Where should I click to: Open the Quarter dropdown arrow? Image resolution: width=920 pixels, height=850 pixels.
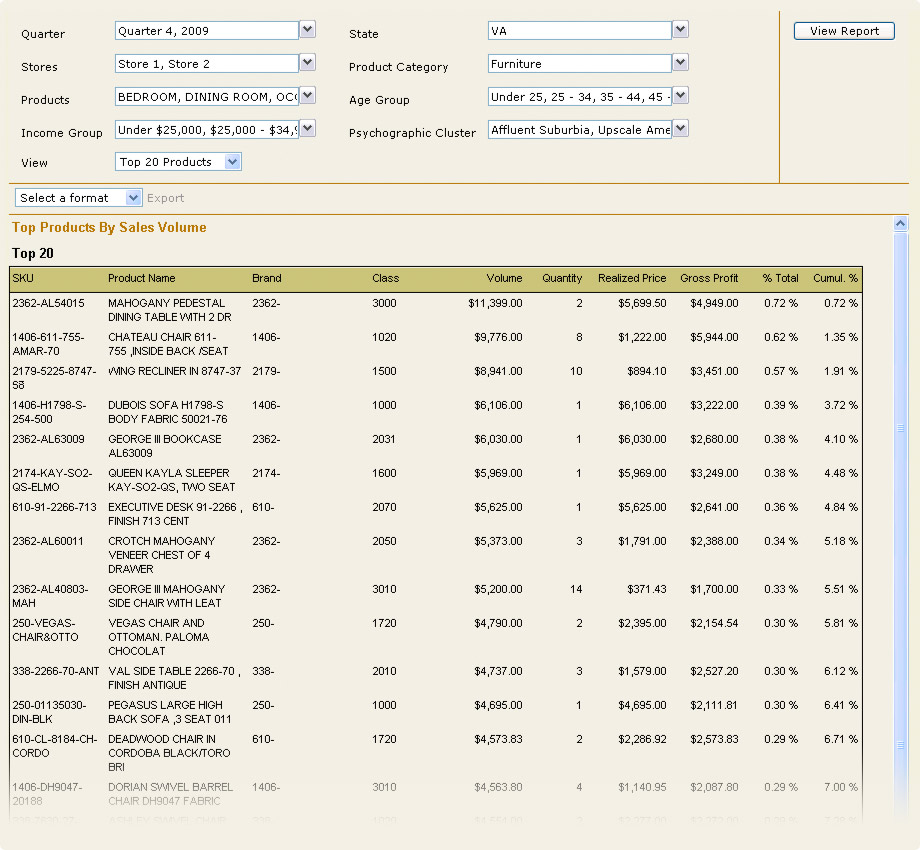click(307, 30)
